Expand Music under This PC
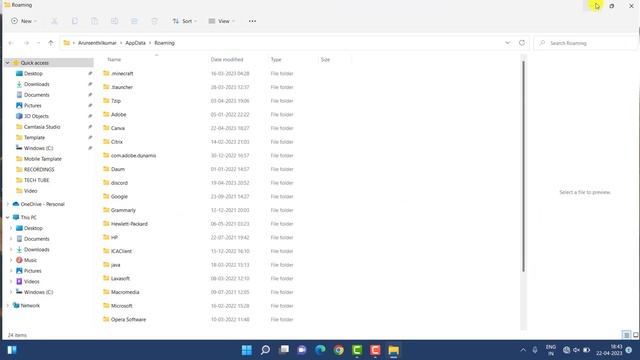640x360 pixels. pos(11,260)
